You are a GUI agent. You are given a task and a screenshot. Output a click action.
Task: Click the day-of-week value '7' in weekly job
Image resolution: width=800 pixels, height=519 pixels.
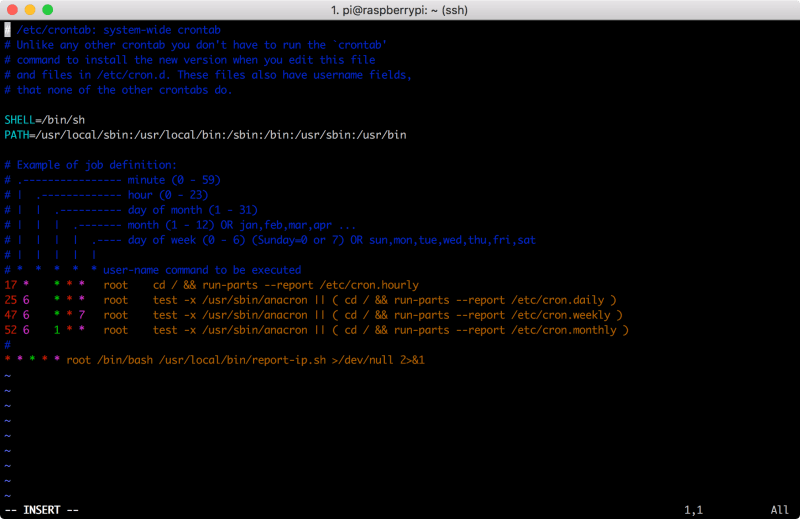tap(82, 315)
